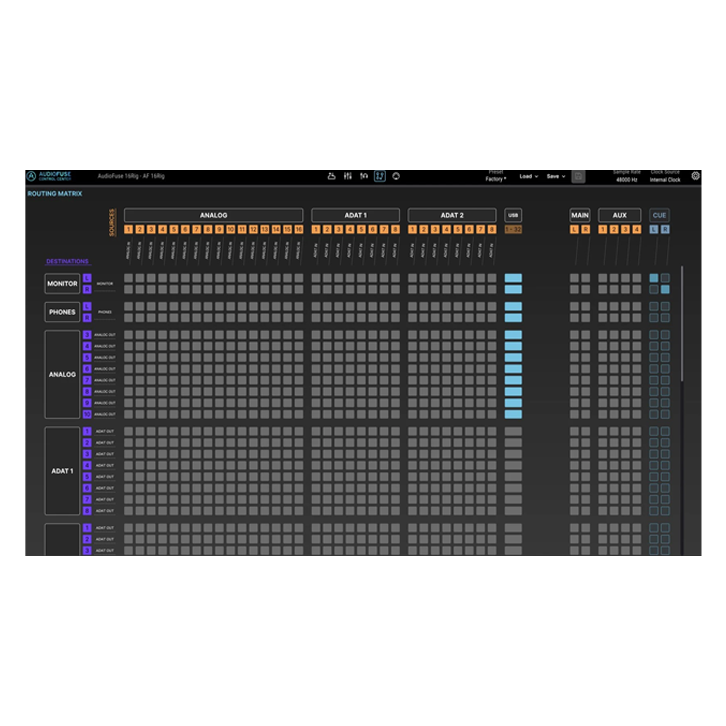Toggle USB routing to Phones L
The image size is (726, 726).
[513, 306]
